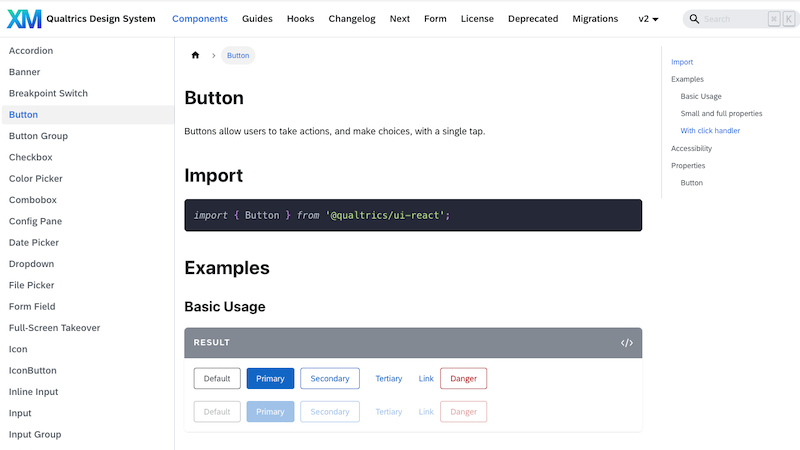The image size is (800, 450).
Task: Jump to Accessibility in table of contents
Action: click(x=691, y=148)
